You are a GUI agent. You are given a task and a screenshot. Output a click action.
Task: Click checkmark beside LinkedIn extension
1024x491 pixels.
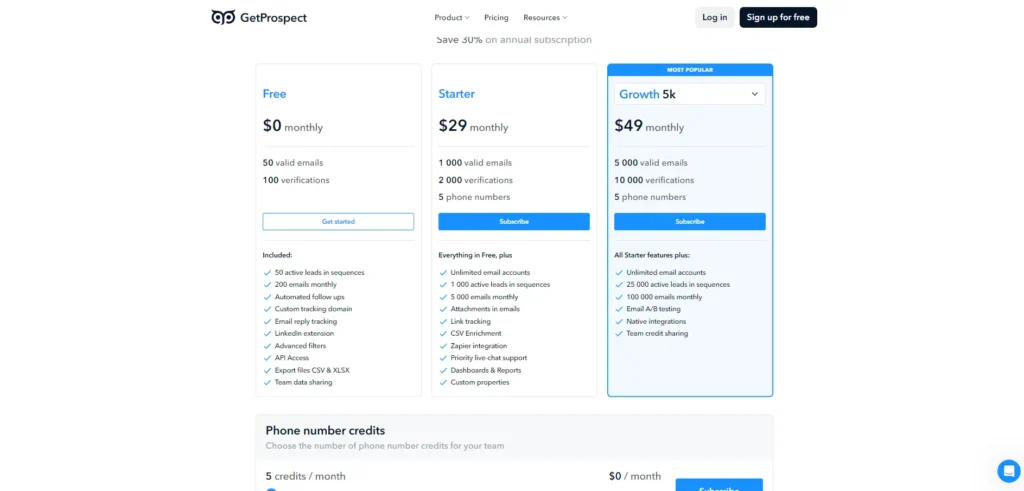[x=267, y=334]
